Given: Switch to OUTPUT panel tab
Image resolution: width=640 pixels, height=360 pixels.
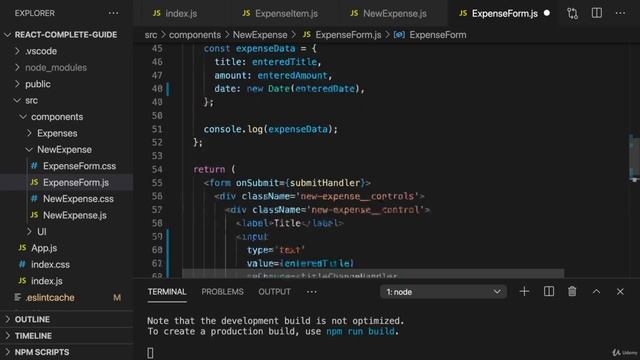Looking at the screenshot, I should click(275, 292).
